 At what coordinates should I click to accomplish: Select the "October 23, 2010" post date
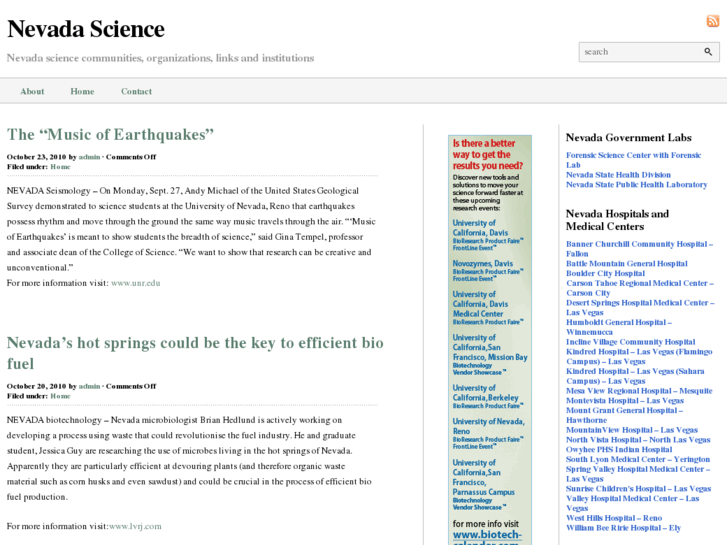pyautogui.click(x=37, y=157)
